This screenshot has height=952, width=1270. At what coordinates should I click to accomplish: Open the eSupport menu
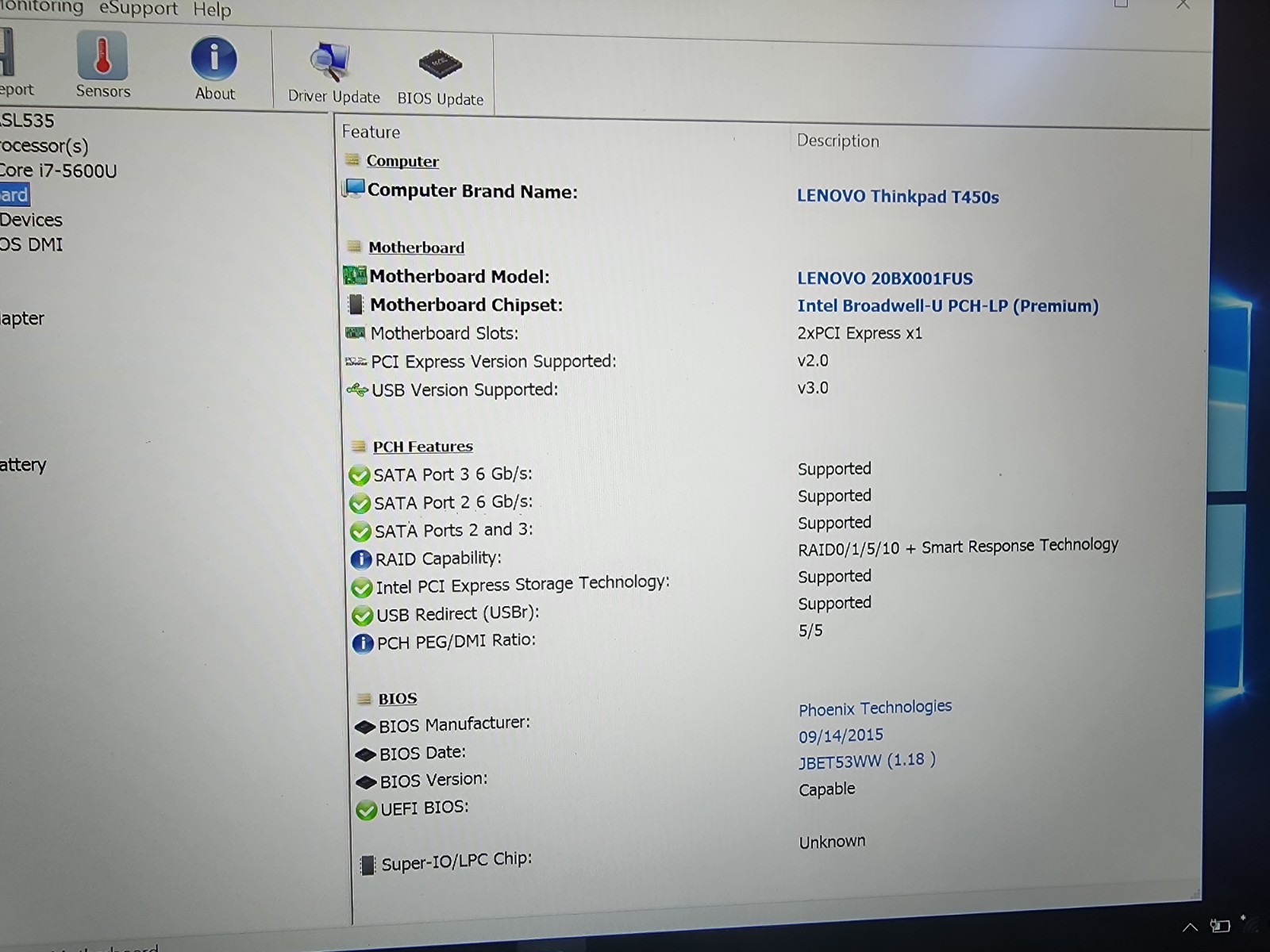(138, 9)
